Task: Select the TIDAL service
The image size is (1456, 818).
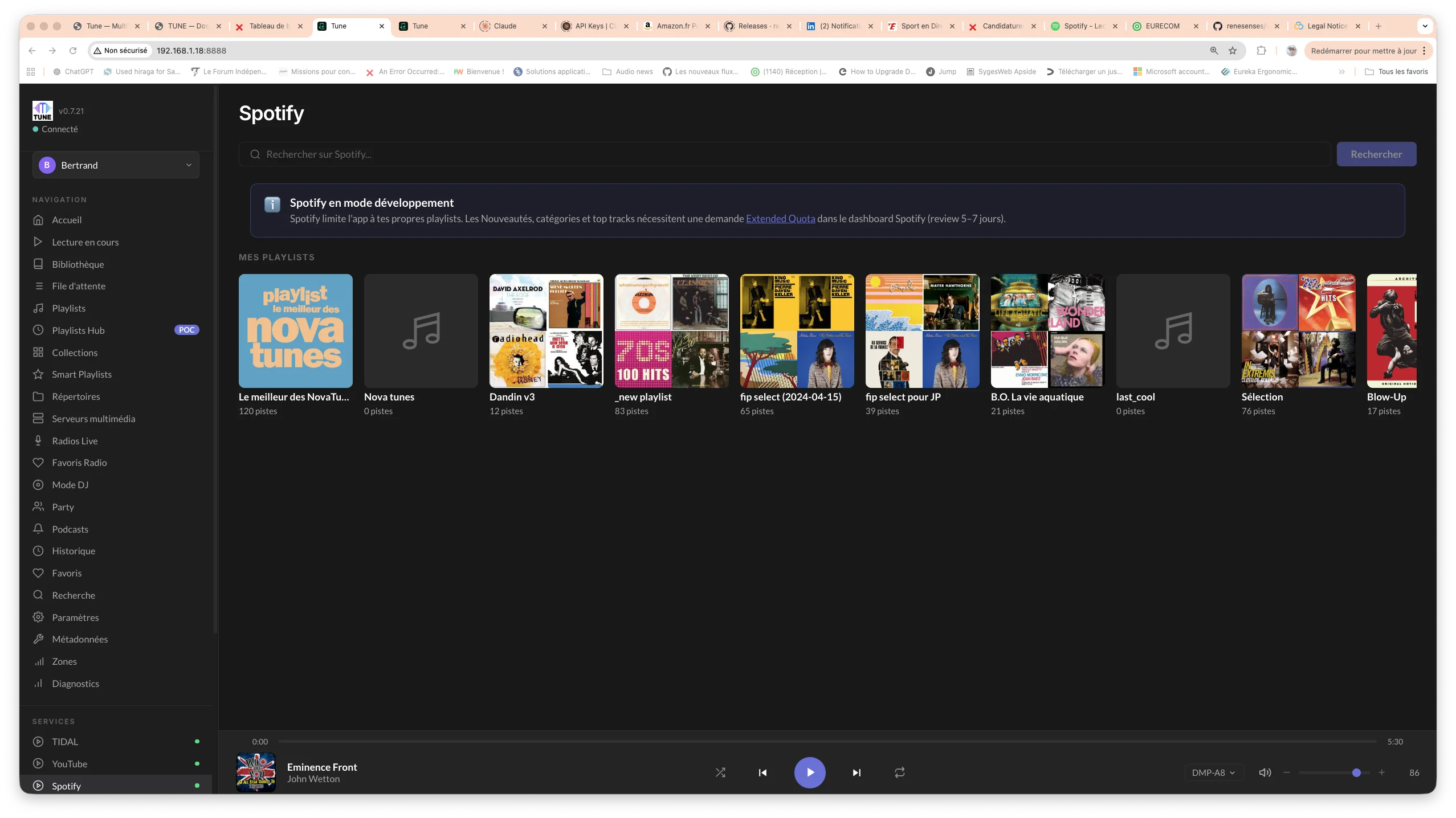Action: point(116,742)
